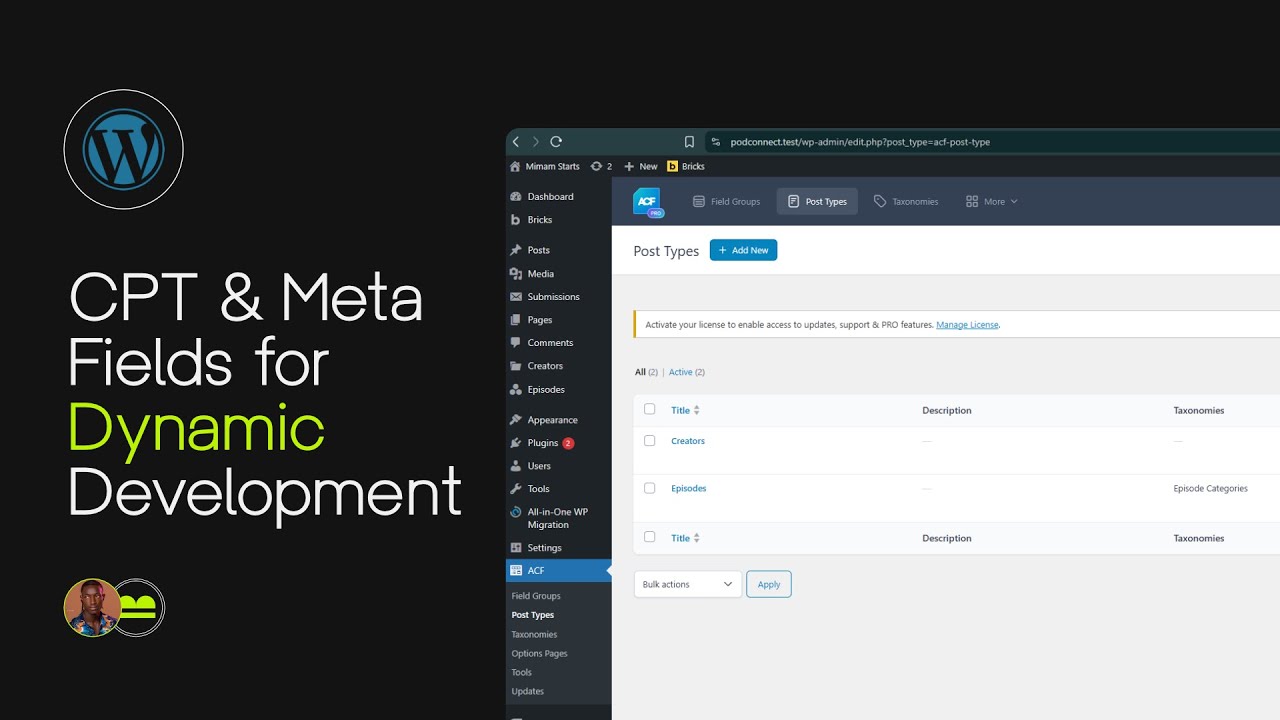Click the WordPress logo in thumbnail
The height and width of the screenshot is (720, 1280).
124,149
